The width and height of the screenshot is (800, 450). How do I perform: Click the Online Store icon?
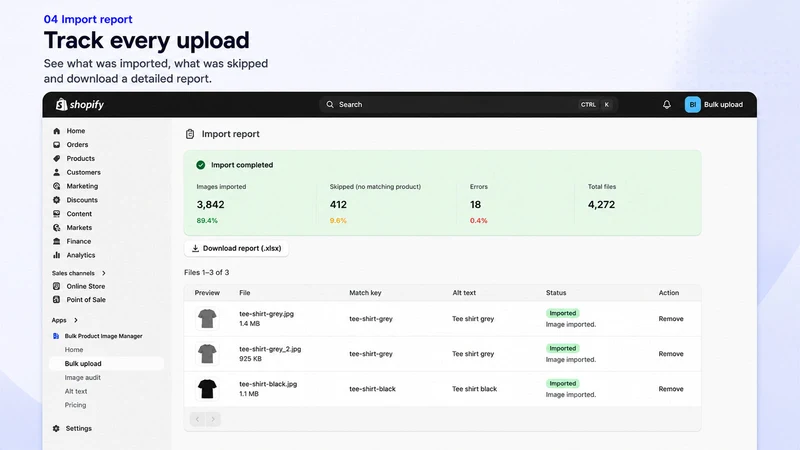57,286
